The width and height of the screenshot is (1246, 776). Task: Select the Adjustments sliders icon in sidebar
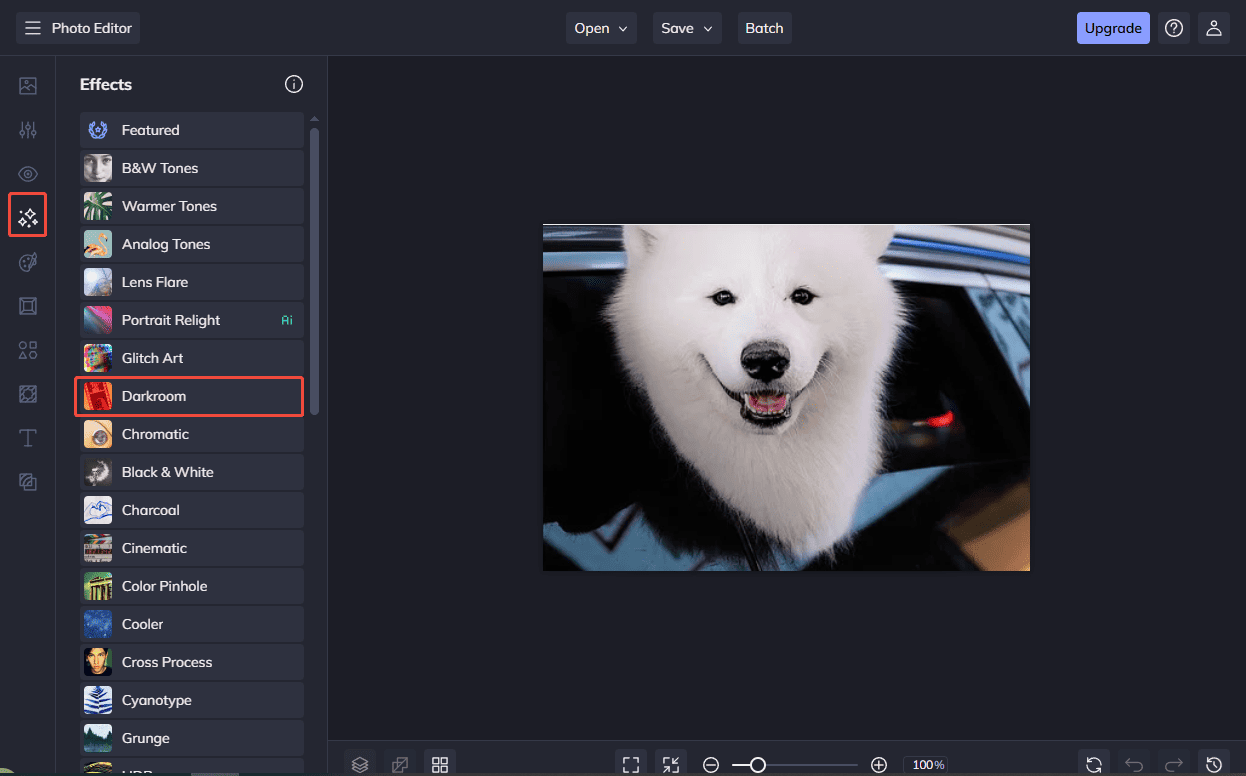click(x=28, y=129)
